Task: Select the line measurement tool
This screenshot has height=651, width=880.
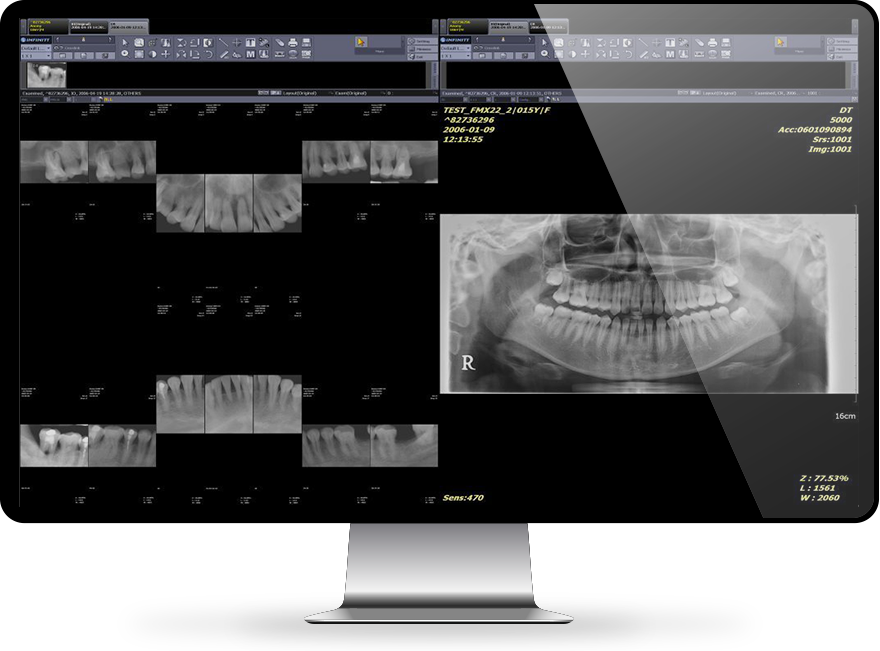Action: tap(224, 43)
